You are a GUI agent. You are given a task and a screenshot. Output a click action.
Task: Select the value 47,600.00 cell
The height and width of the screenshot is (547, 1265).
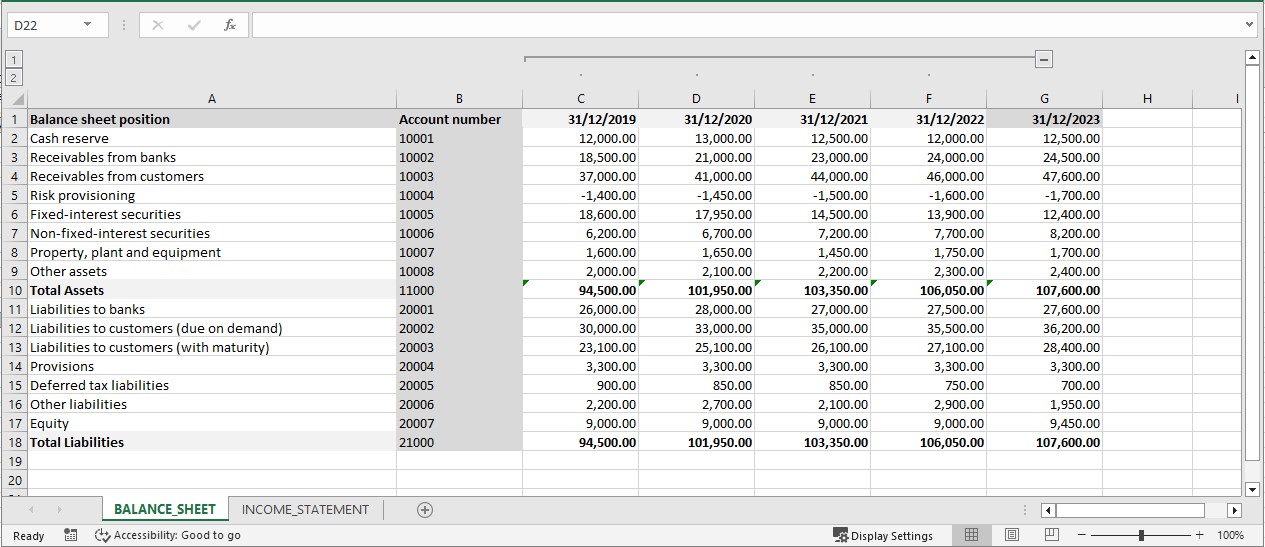1045,176
